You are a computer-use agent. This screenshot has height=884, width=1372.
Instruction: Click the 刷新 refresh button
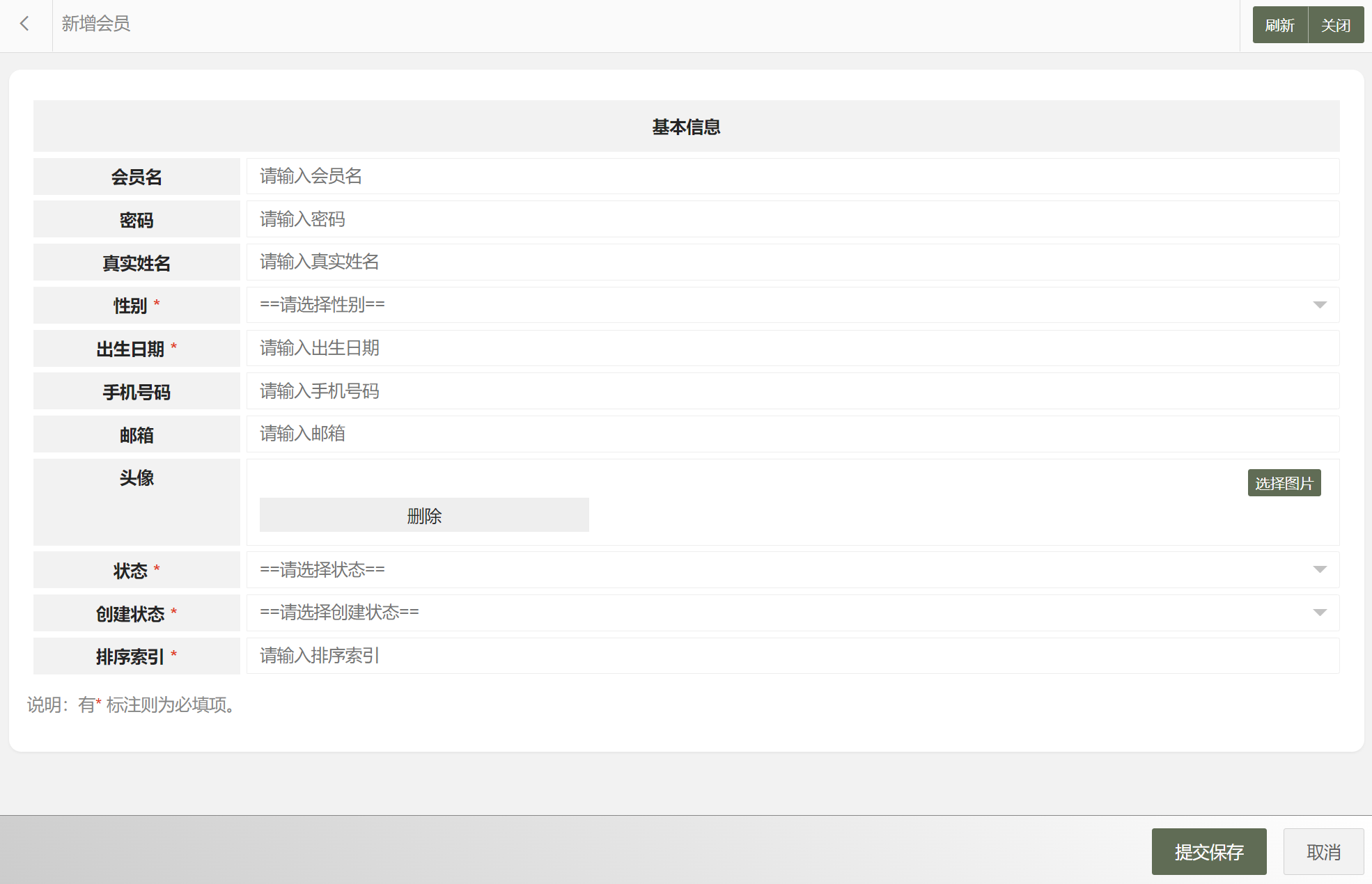tap(1279, 26)
